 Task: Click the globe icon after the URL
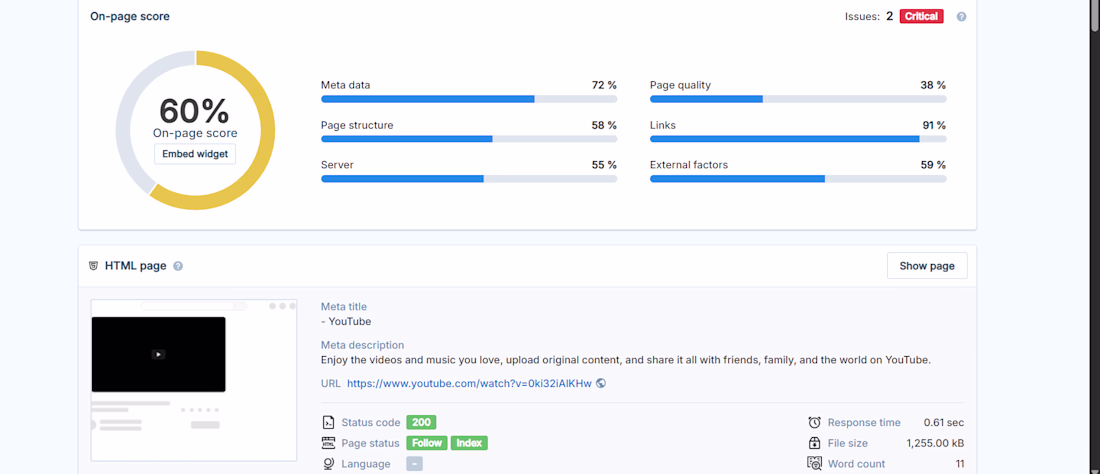coord(601,384)
